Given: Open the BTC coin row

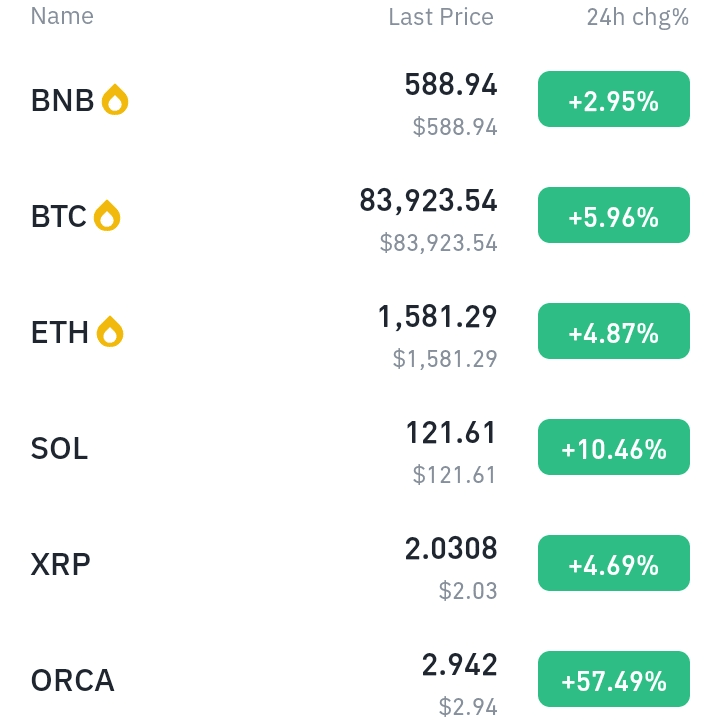Looking at the screenshot, I should pyautogui.click(x=360, y=216).
